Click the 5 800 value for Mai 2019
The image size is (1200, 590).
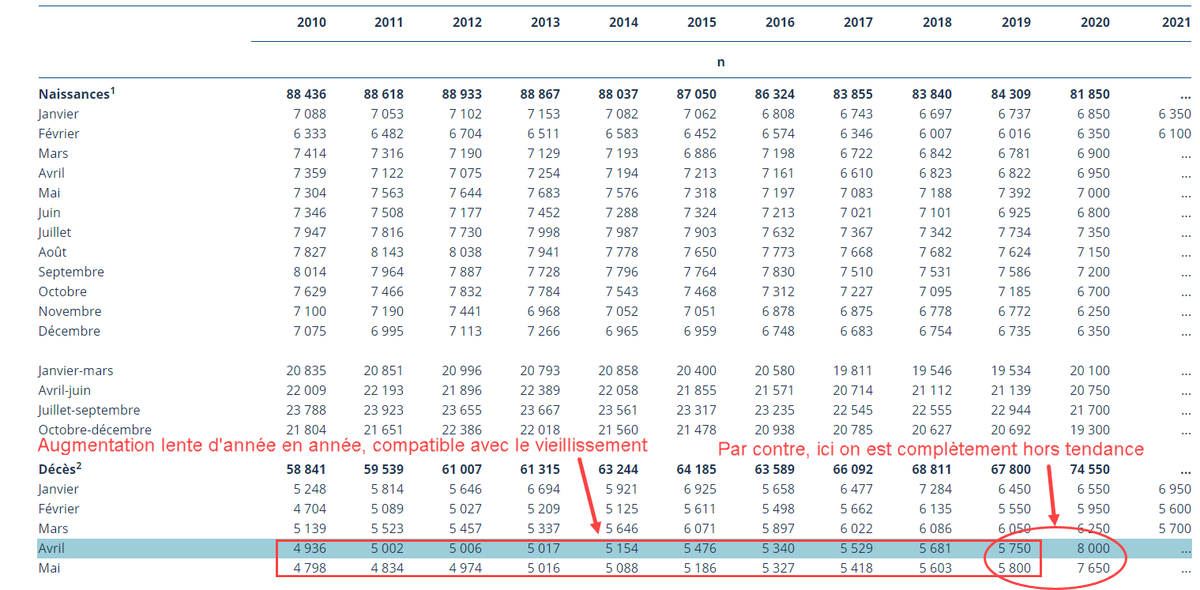(x=1015, y=568)
